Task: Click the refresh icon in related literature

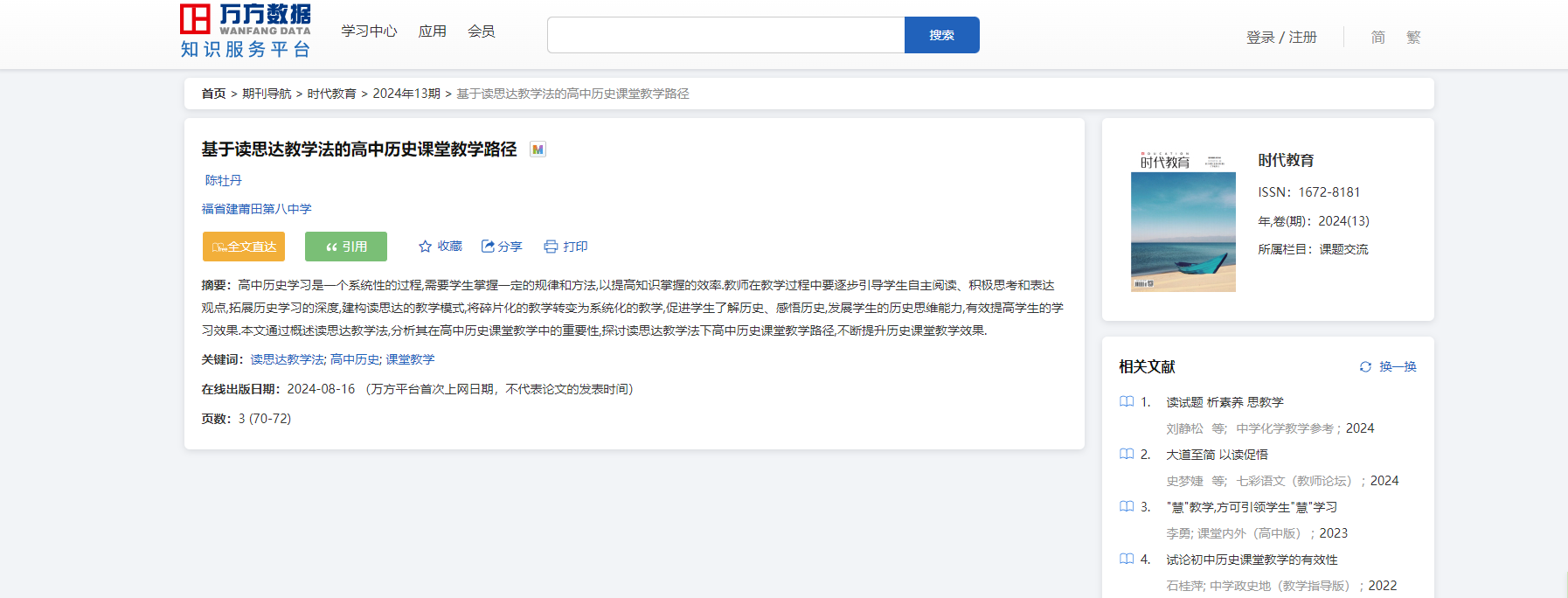Action: click(1365, 367)
